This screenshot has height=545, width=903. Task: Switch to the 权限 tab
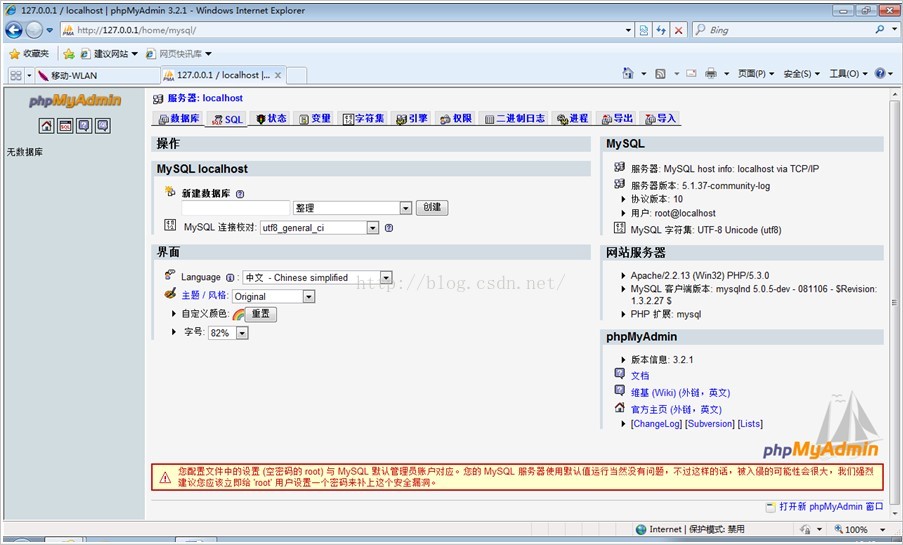point(456,119)
